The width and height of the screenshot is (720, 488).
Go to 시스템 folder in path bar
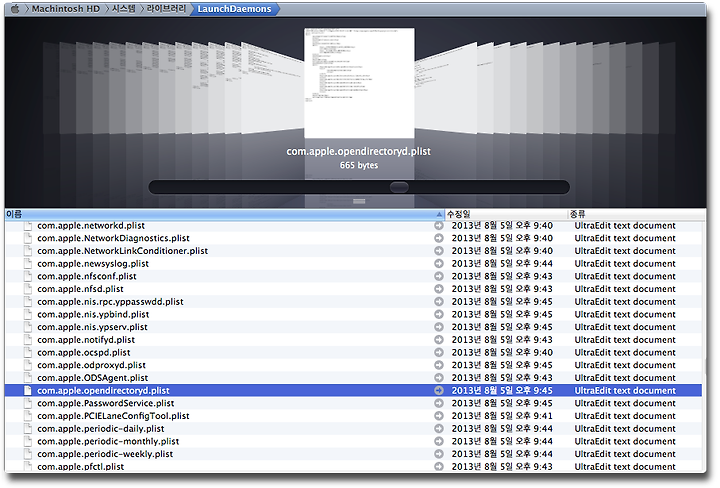click(124, 9)
